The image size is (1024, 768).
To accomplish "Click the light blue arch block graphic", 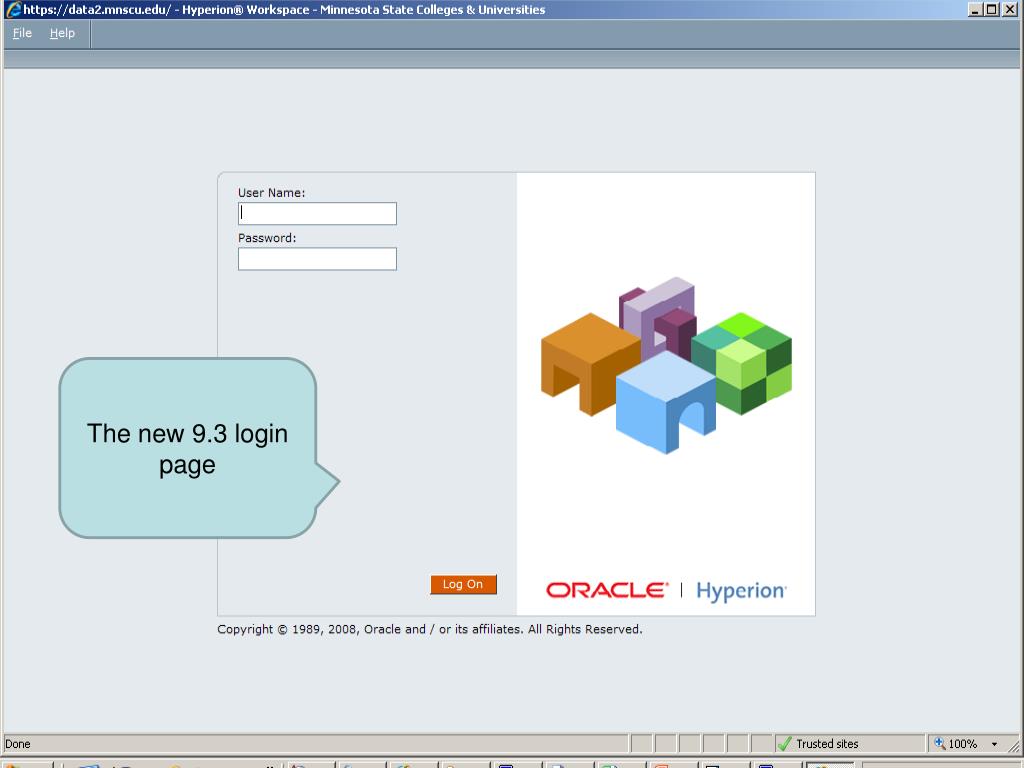I will pos(665,401).
